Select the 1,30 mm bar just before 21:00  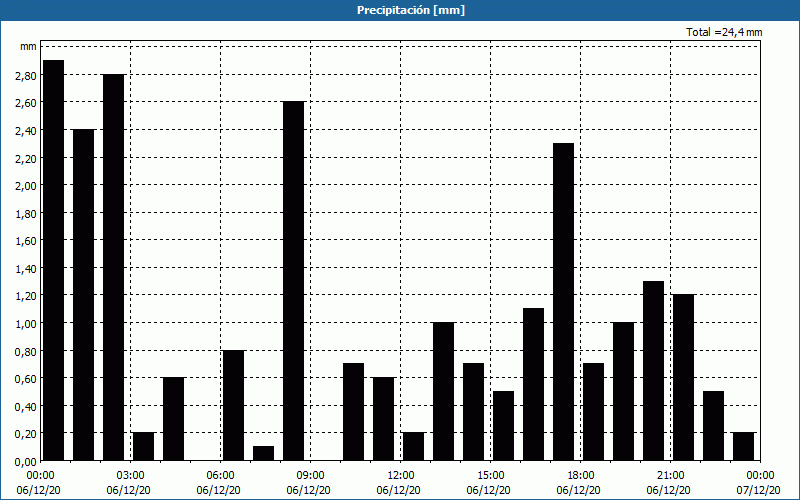coord(653,371)
